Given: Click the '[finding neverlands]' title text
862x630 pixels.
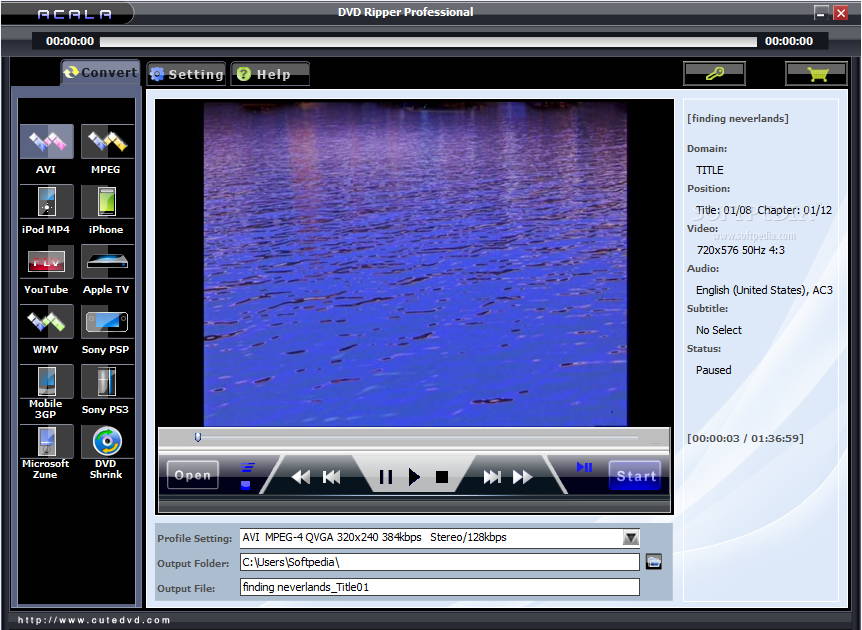Looking at the screenshot, I should pyautogui.click(x=738, y=118).
